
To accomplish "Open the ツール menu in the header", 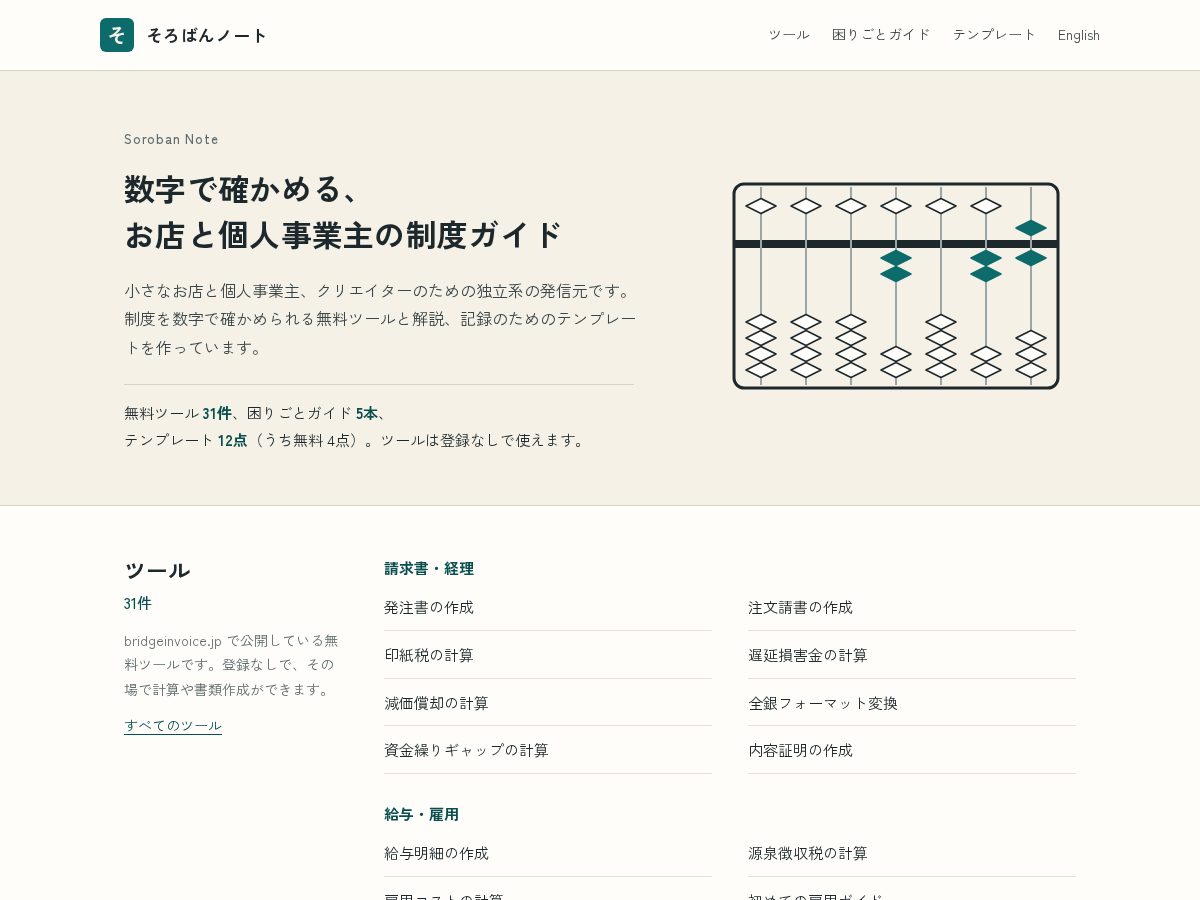I will click(789, 35).
